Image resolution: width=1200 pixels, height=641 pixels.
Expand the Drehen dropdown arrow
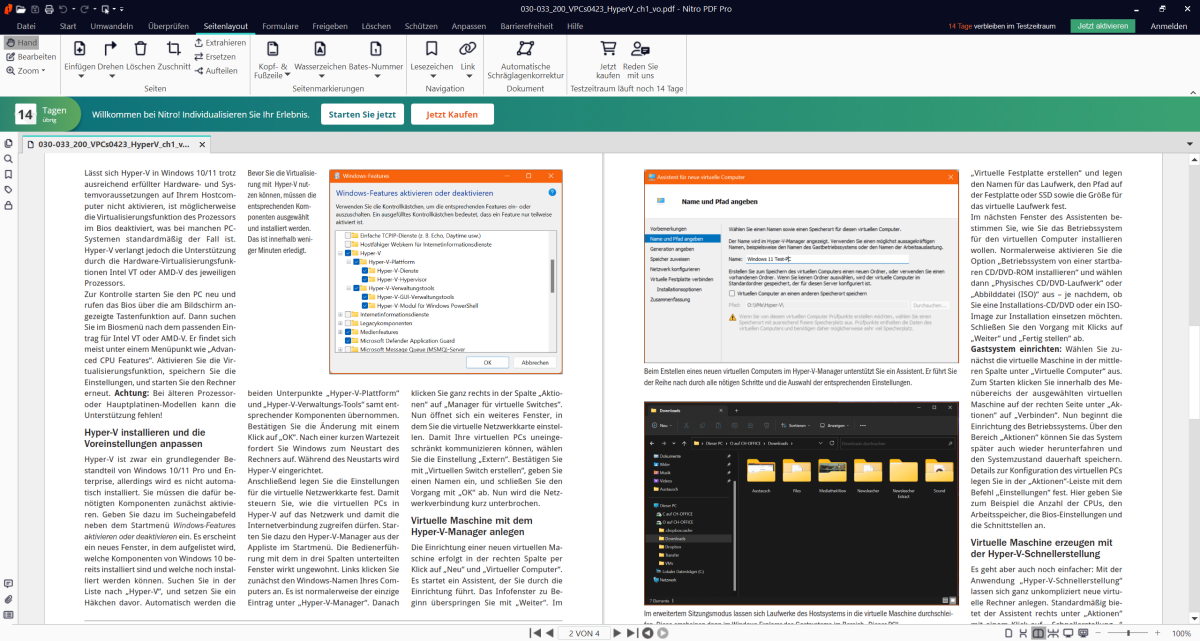click(111, 76)
